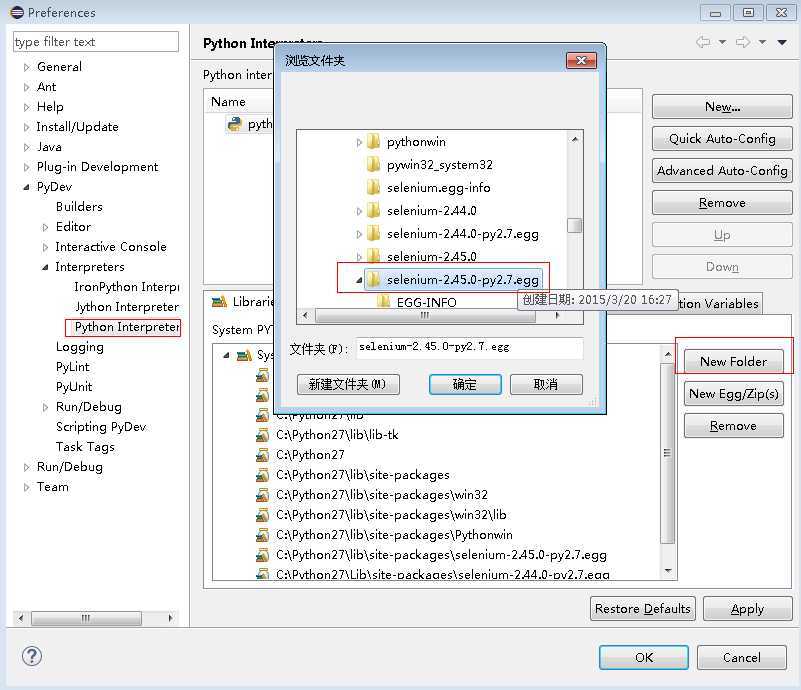Expand the selenium-2.44.0 folder
The height and width of the screenshot is (690, 801).
point(359,211)
